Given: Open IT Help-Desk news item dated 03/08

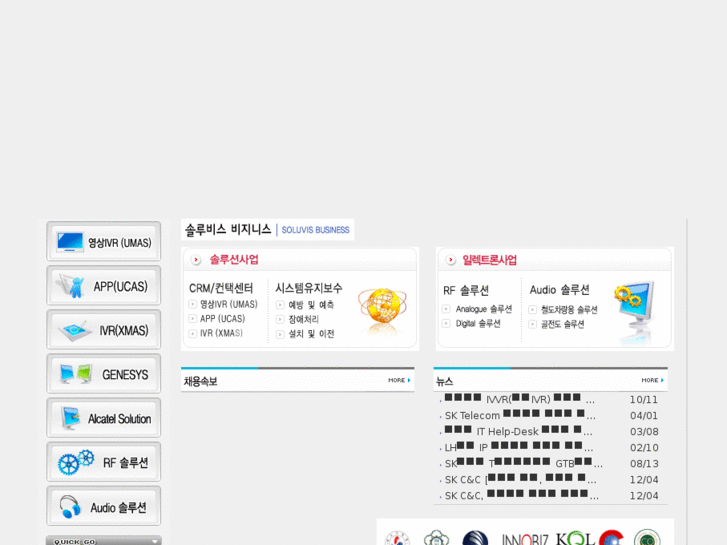Looking at the screenshot, I should (x=518, y=431).
